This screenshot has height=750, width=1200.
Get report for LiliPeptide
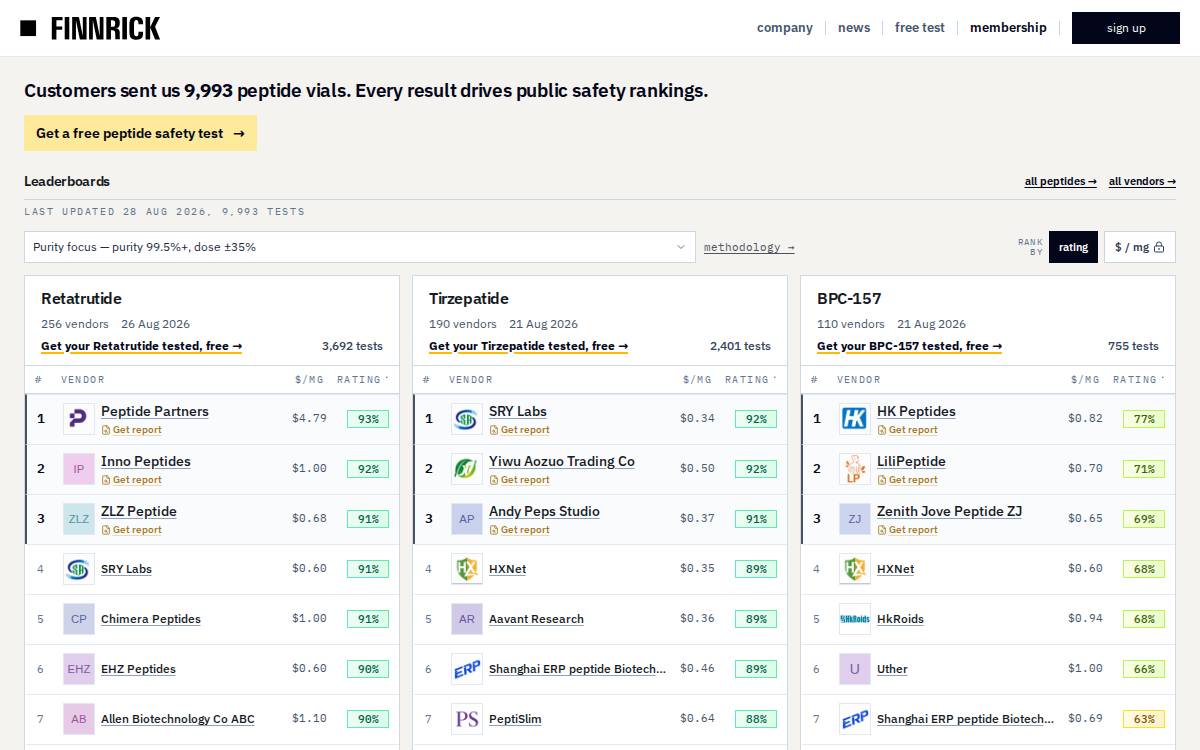pos(907,480)
